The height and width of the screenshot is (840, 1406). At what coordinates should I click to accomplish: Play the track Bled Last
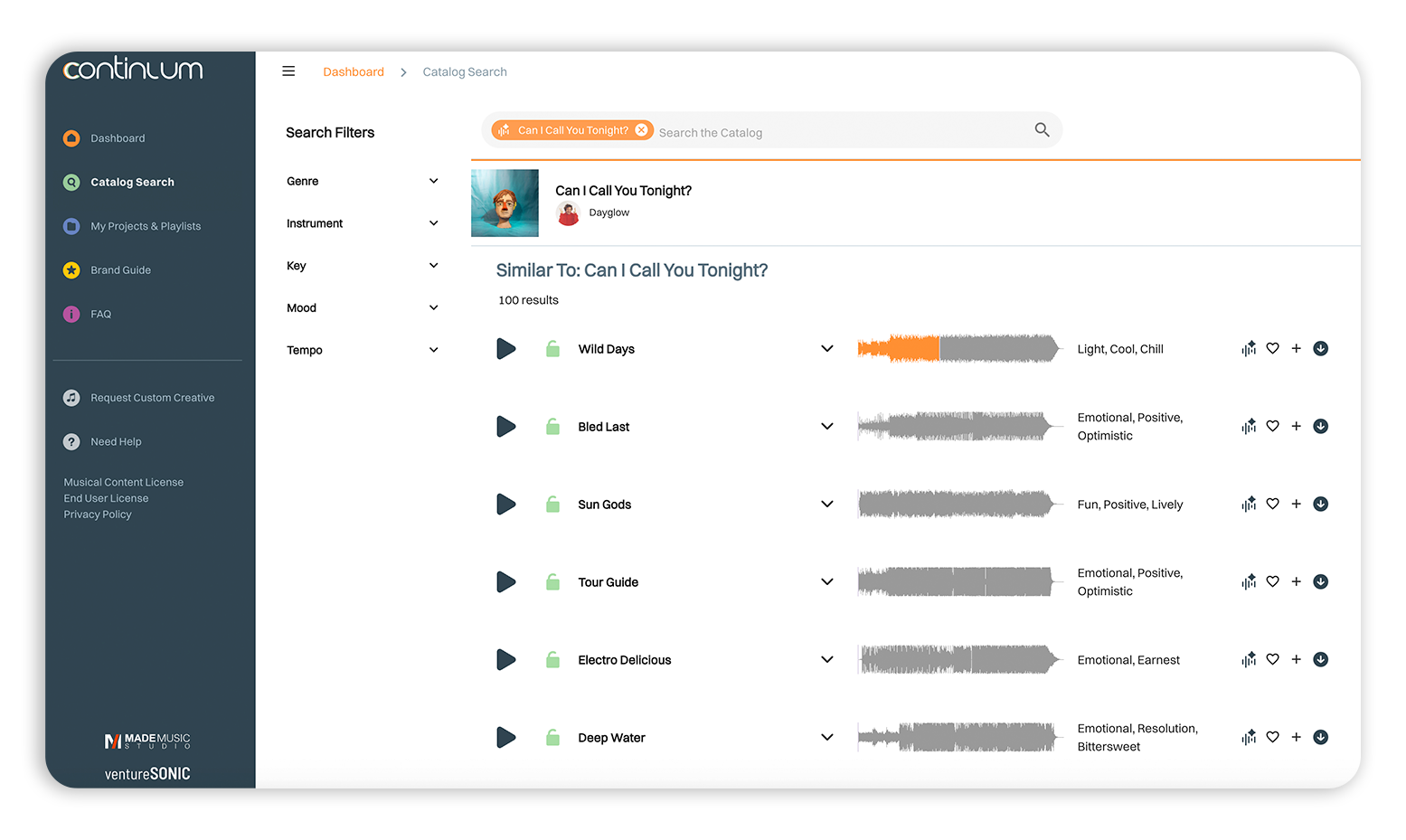point(506,427)
